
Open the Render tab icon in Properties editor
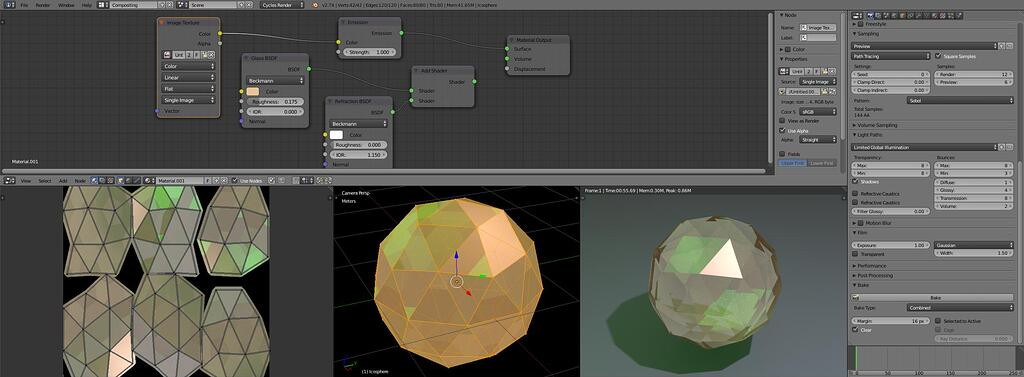[x=870, y=15]
